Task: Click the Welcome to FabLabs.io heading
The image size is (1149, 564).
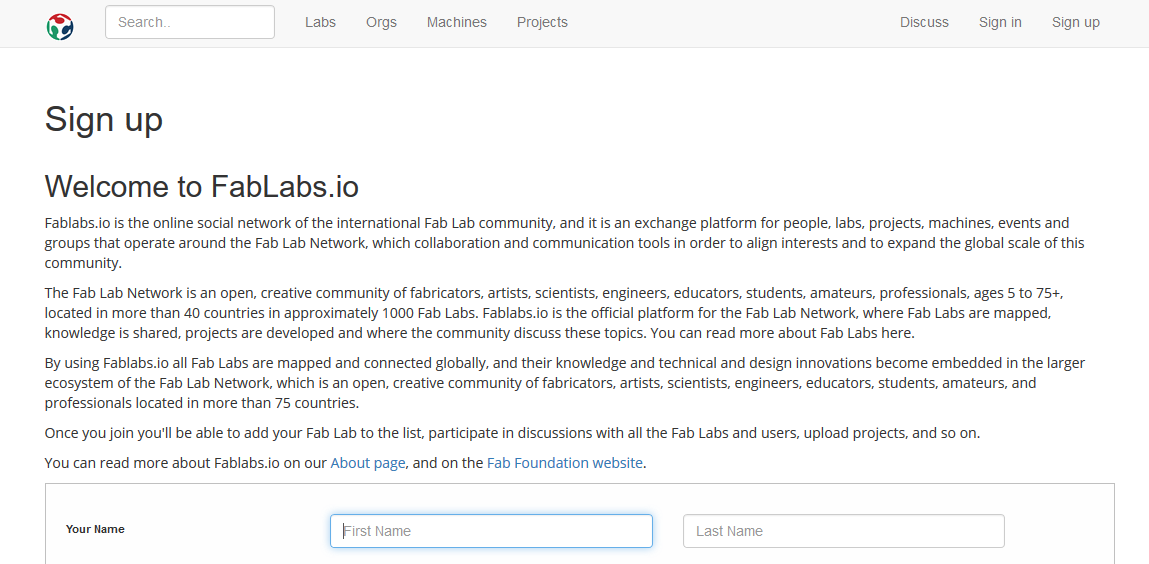Action: (202, 187)
